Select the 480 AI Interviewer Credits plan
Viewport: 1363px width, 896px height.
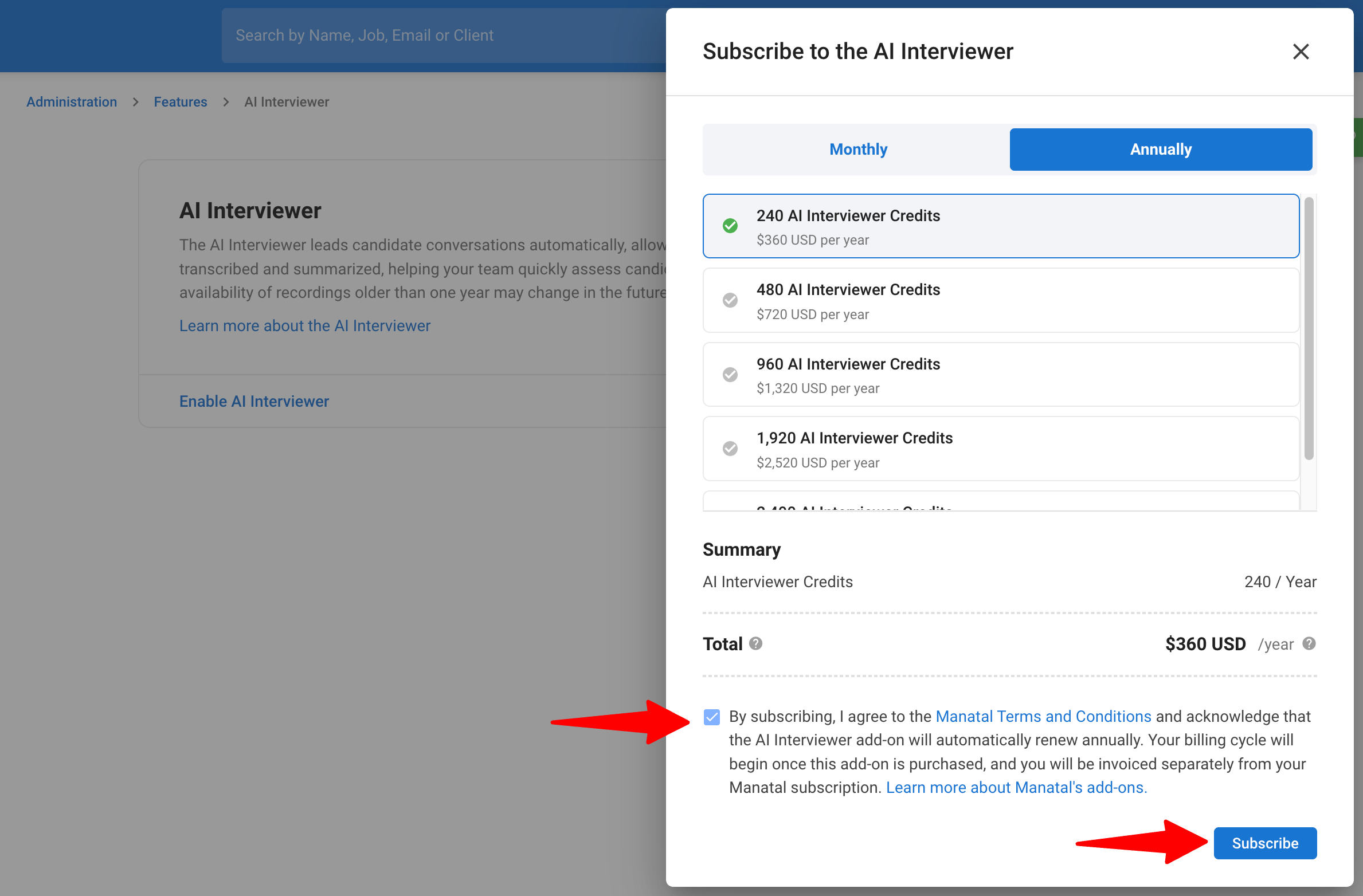[1001, 300]
